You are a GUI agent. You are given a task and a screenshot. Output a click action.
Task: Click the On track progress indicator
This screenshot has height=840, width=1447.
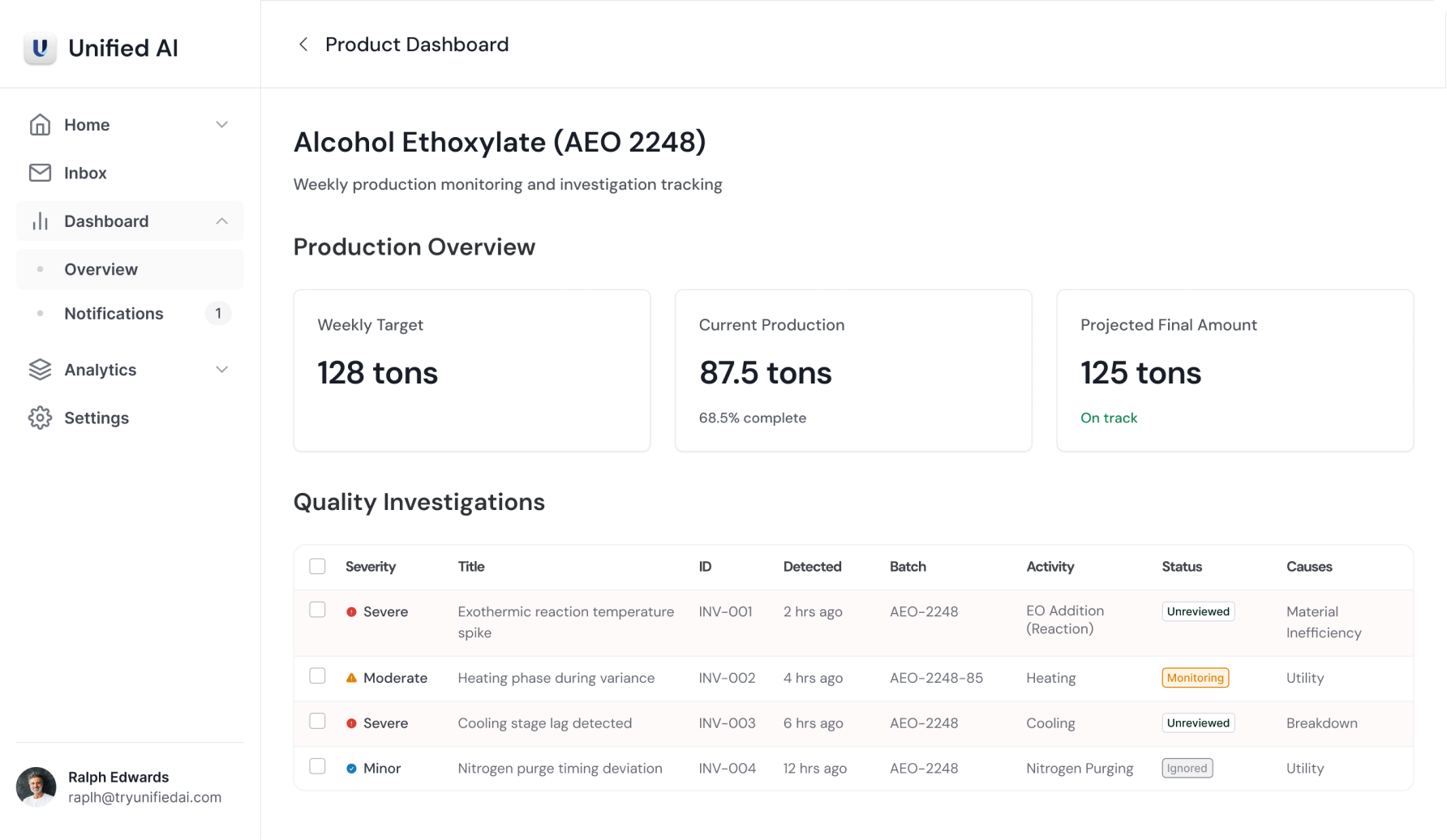click(1109, 418)
